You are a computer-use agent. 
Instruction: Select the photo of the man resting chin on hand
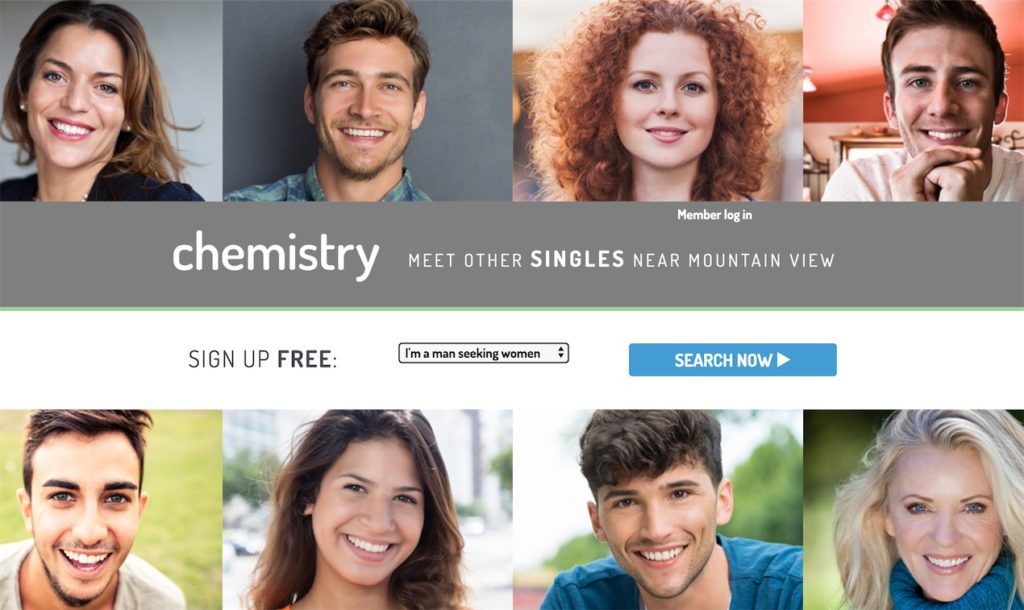coord(914,100)
